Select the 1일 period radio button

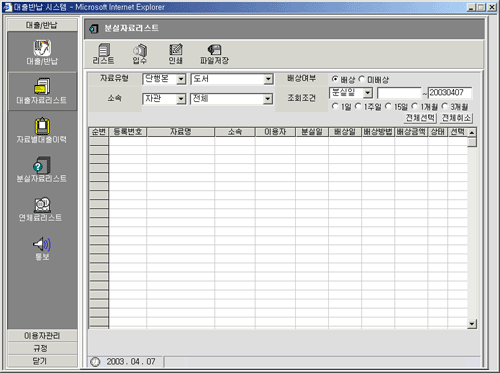click(x=335, y=106)
